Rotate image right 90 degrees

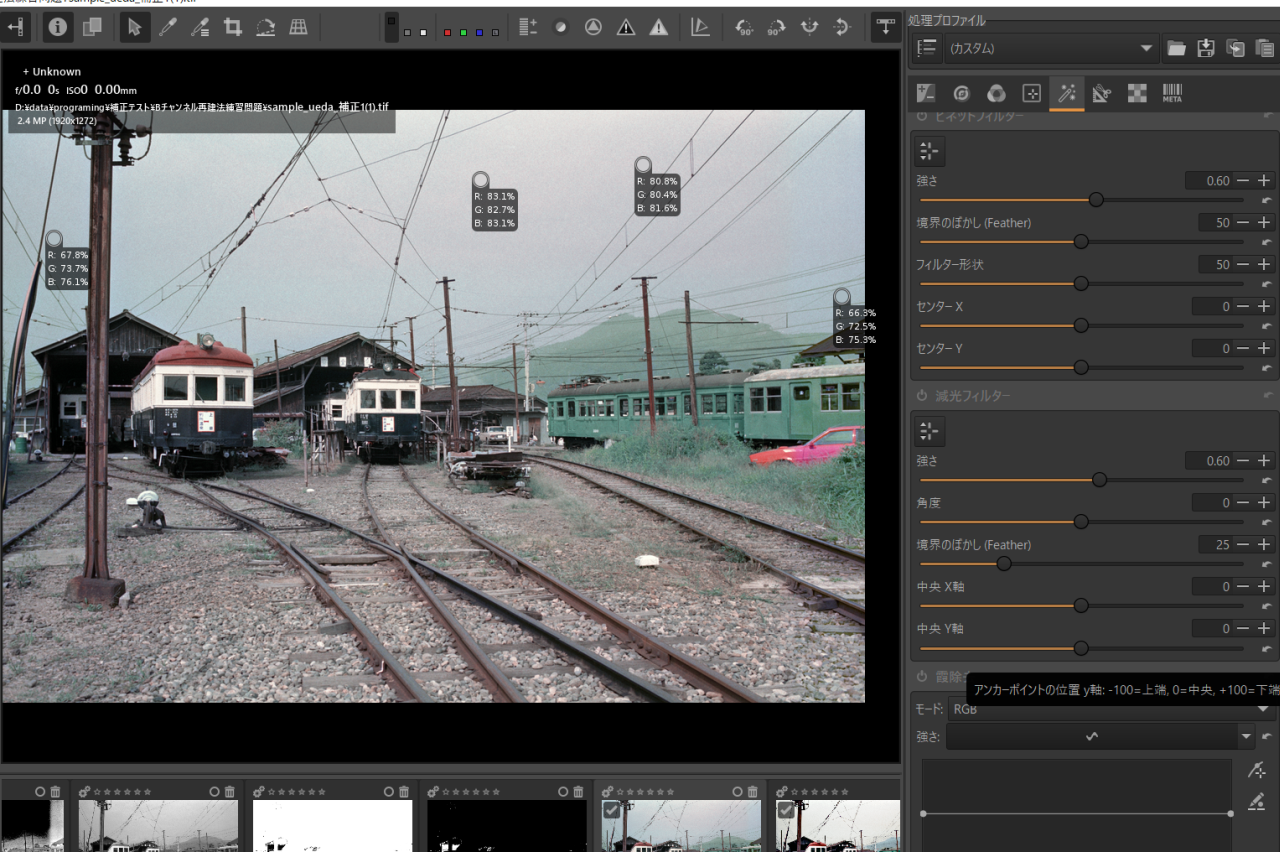[x=775, y=28]
